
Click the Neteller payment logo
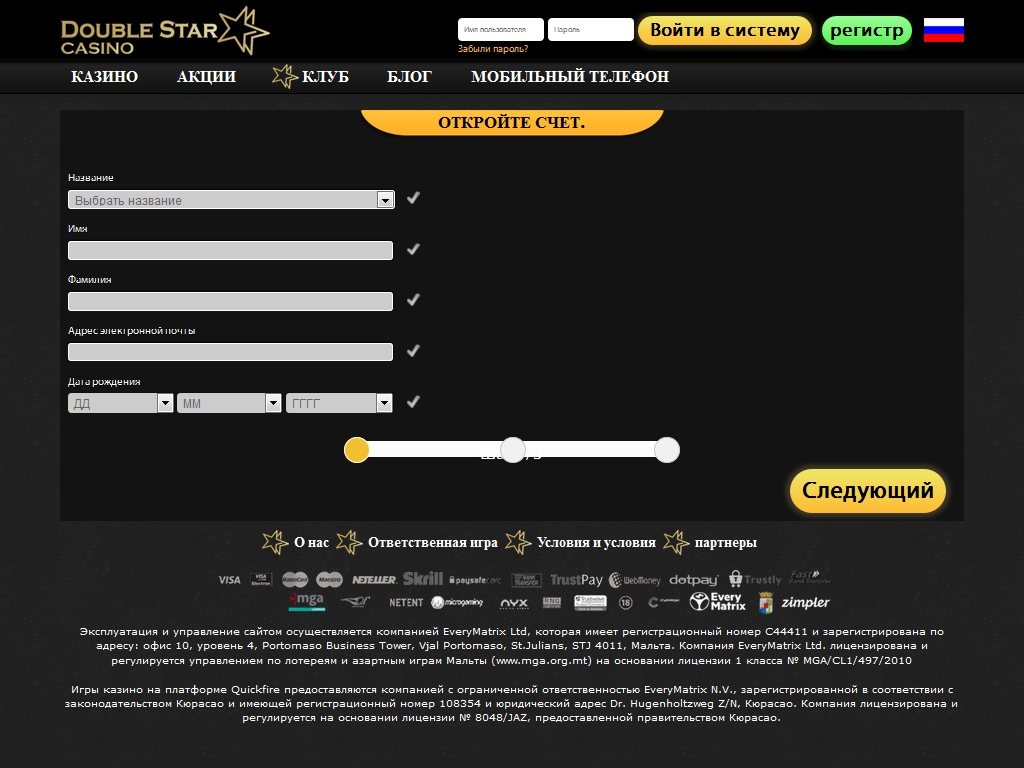click(374, 579)
